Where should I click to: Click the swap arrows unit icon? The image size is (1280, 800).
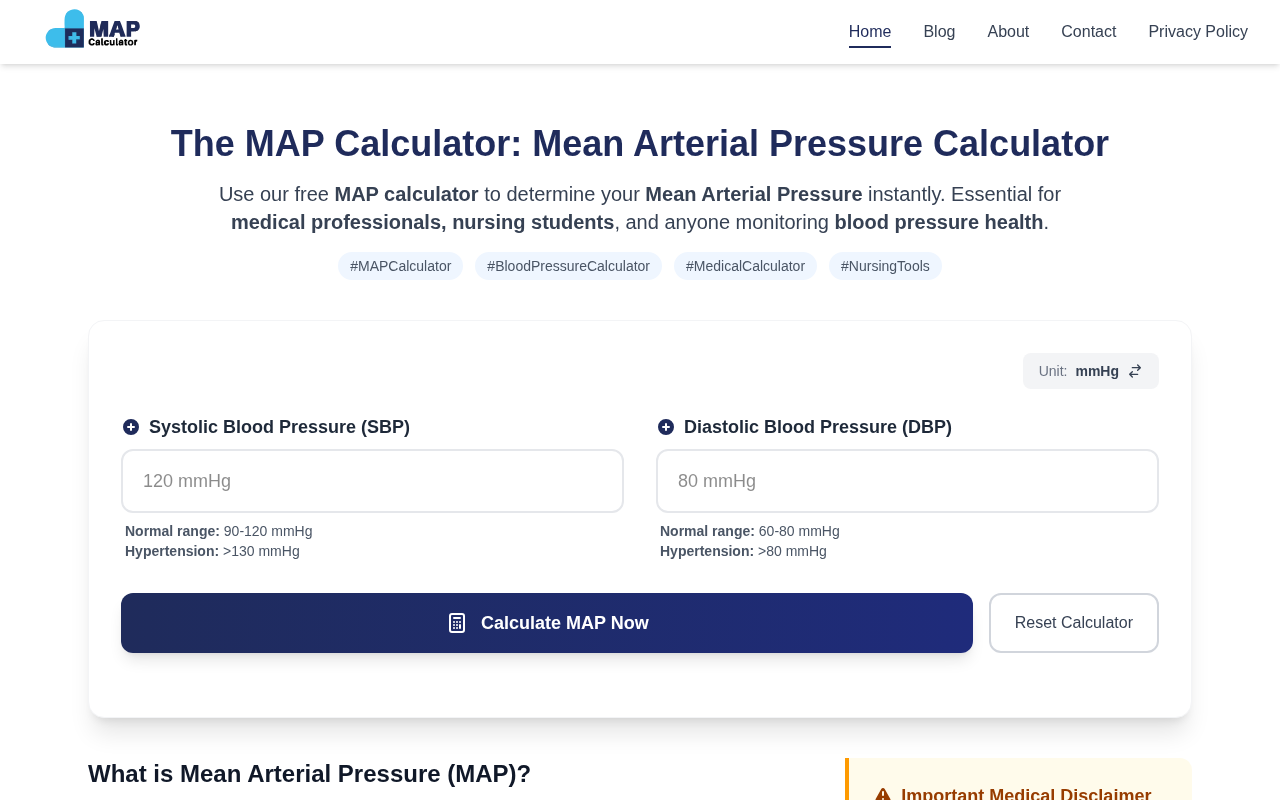pyautogui.click(x=1135, y=371)
